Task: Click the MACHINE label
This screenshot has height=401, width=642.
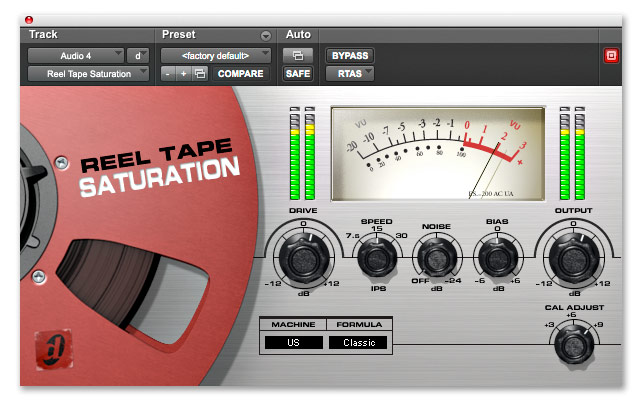Action: pyautogui.click(x=293, y=324)
